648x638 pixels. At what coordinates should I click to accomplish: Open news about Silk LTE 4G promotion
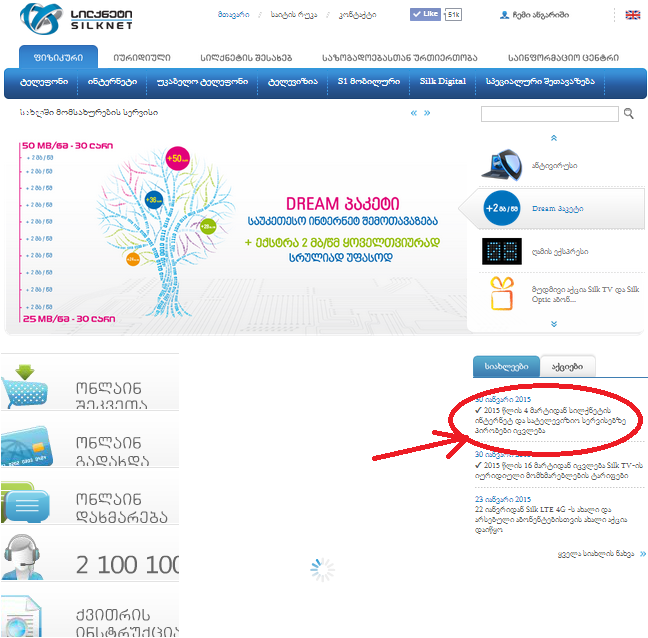551,519
